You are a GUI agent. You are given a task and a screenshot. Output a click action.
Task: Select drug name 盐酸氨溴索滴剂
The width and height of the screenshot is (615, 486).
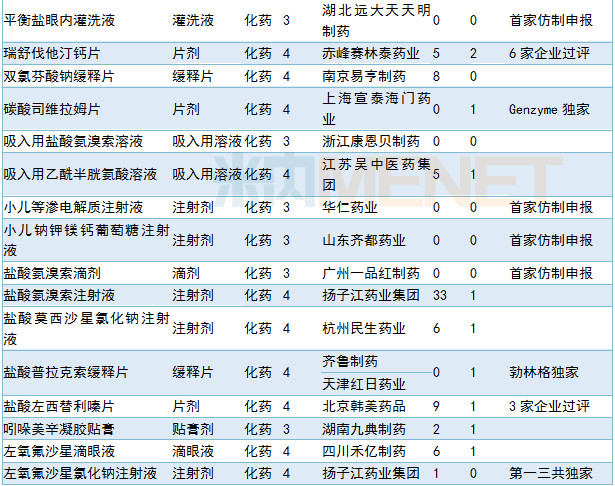click(x=52, y=273)
